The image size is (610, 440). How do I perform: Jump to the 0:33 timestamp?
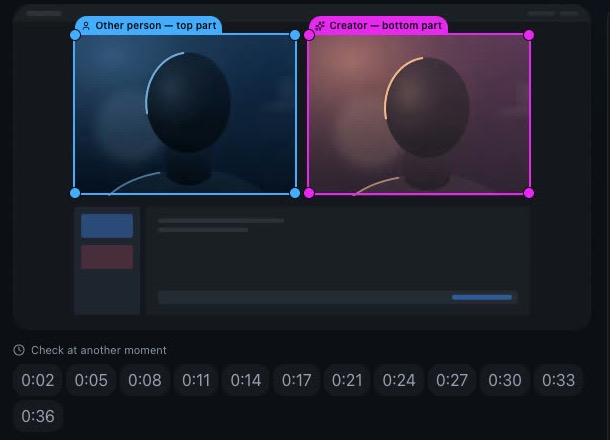point(558,380)
